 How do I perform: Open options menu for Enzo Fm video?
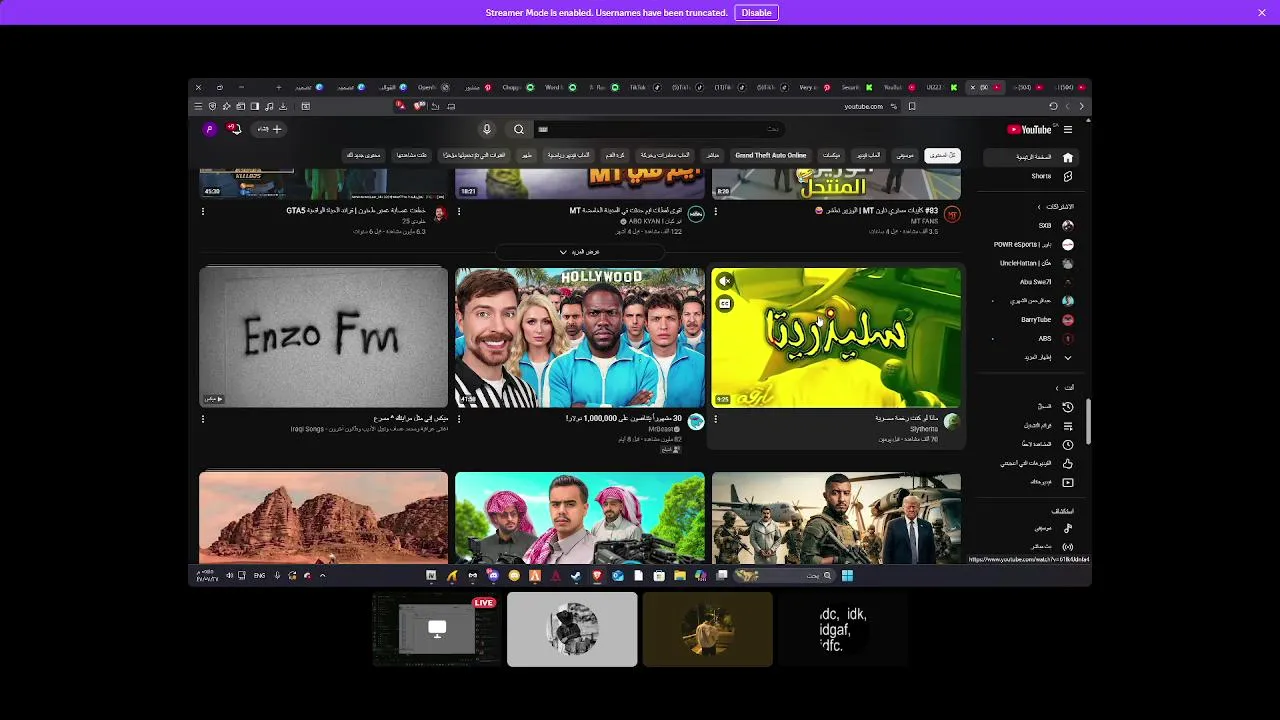203,419
